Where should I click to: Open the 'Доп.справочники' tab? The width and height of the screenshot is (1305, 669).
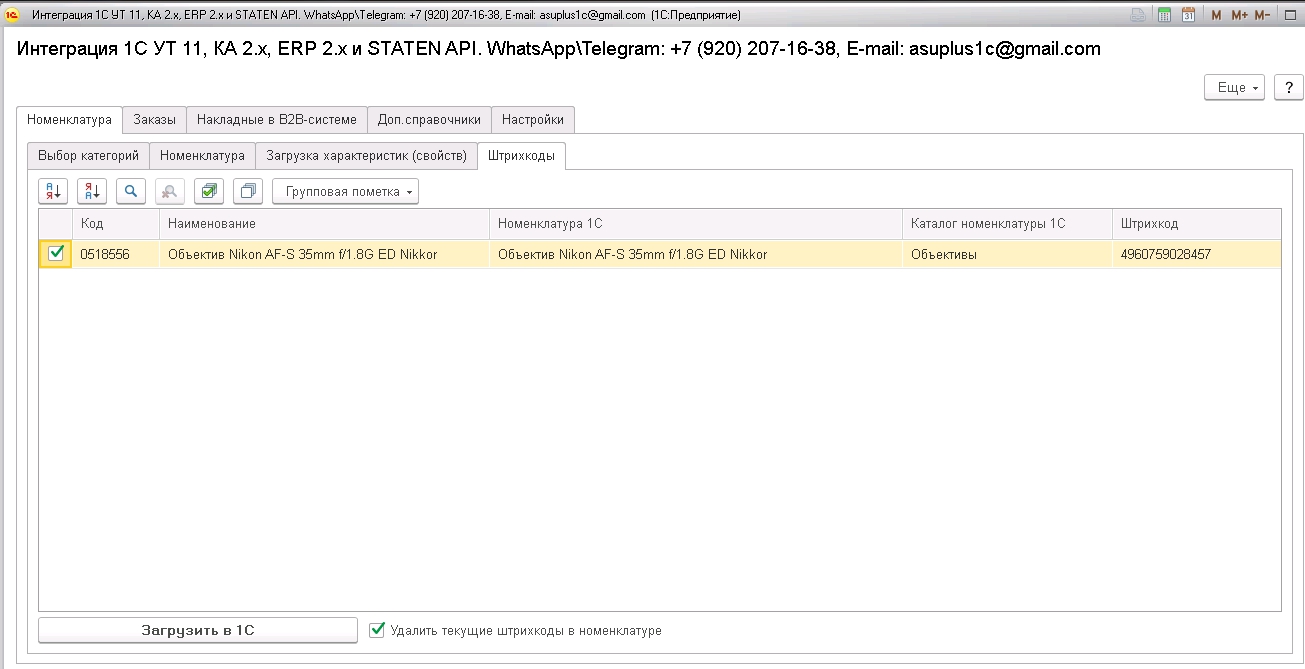(430, 119)
